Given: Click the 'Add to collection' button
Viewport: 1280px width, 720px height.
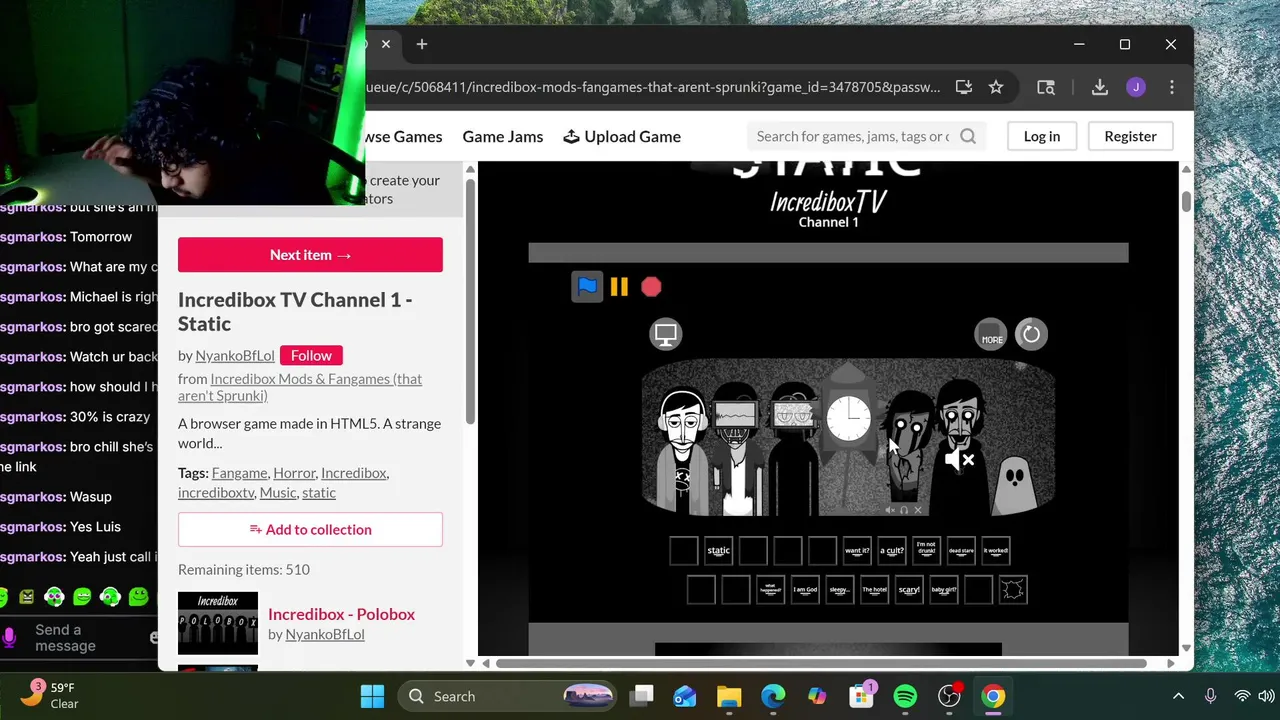Looking at the screenshot, I should pos(310,530).
